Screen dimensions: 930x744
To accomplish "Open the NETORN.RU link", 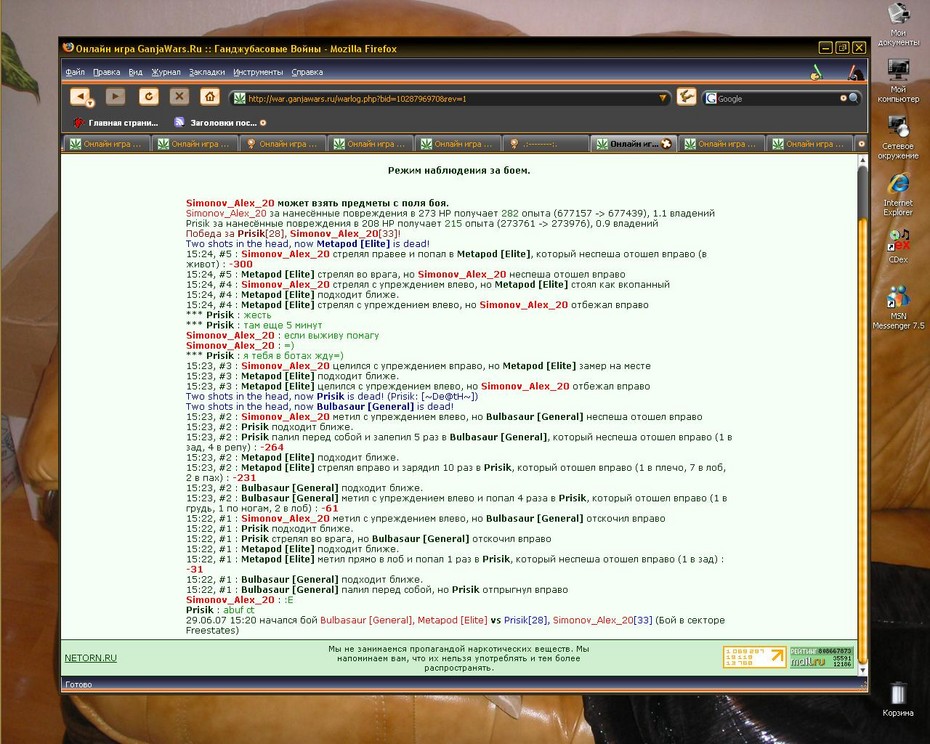I will (x=91, y=658).
